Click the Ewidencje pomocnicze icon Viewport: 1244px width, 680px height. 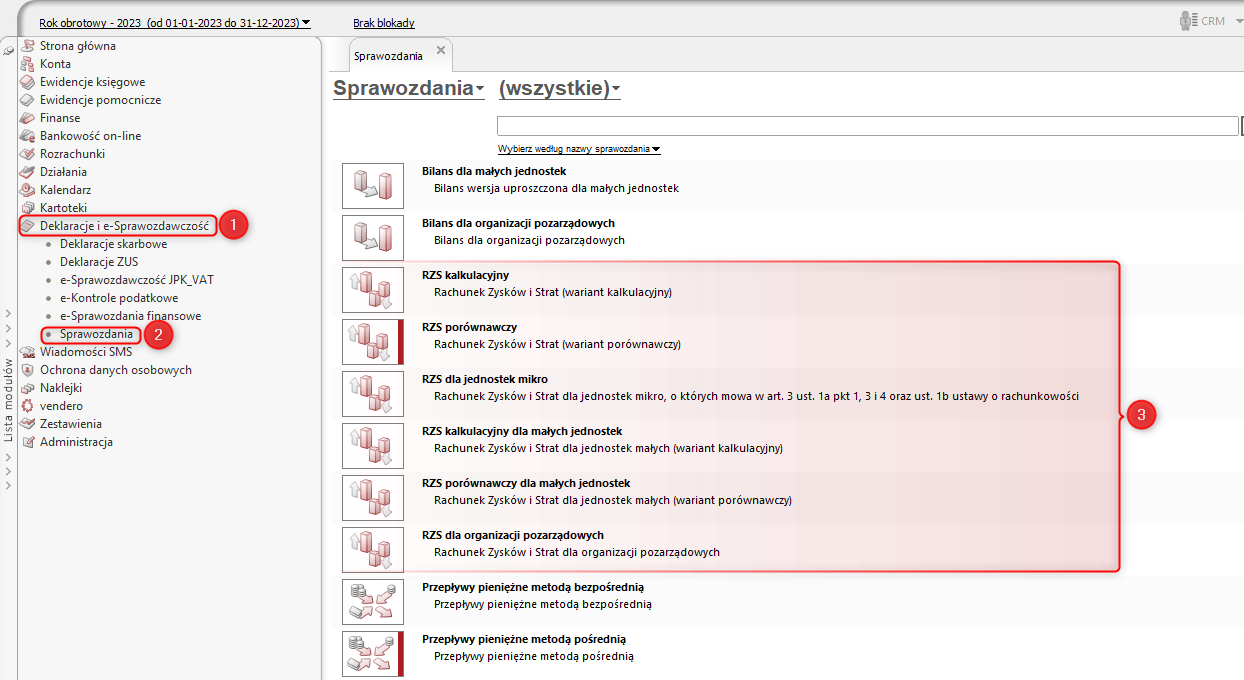pos(28,100)
